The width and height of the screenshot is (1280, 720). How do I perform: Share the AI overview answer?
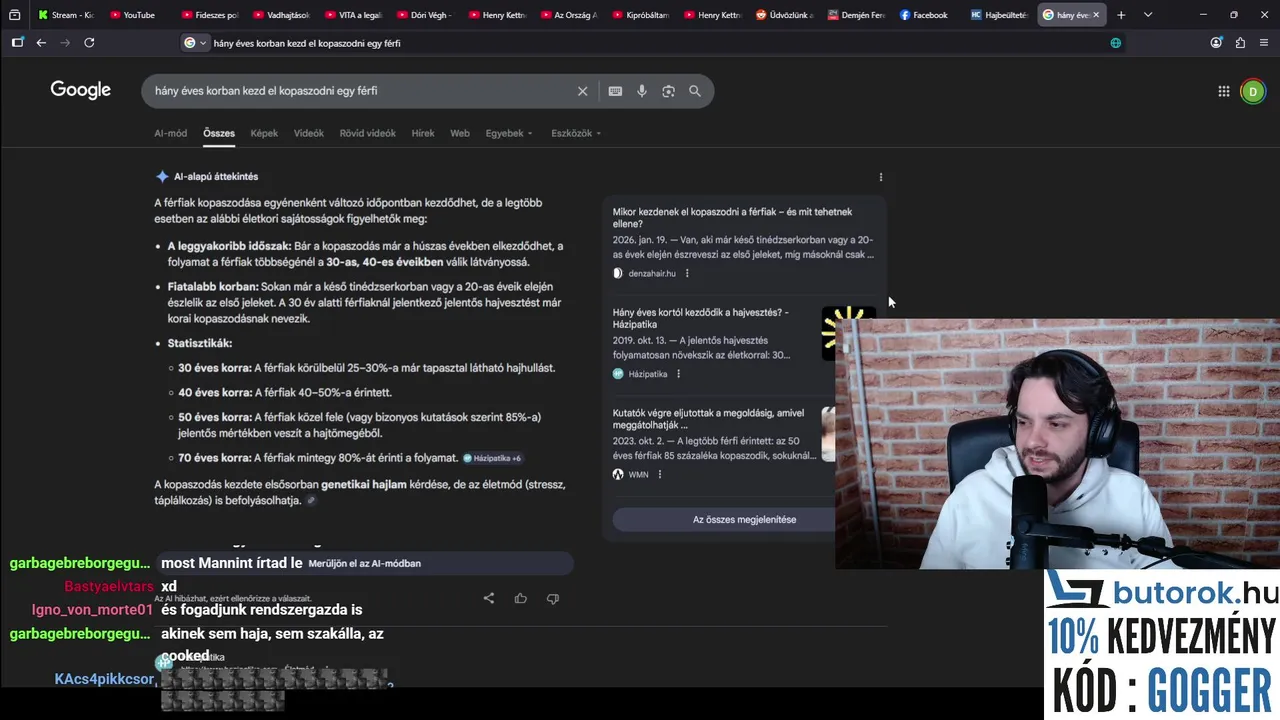coord(489,598)
